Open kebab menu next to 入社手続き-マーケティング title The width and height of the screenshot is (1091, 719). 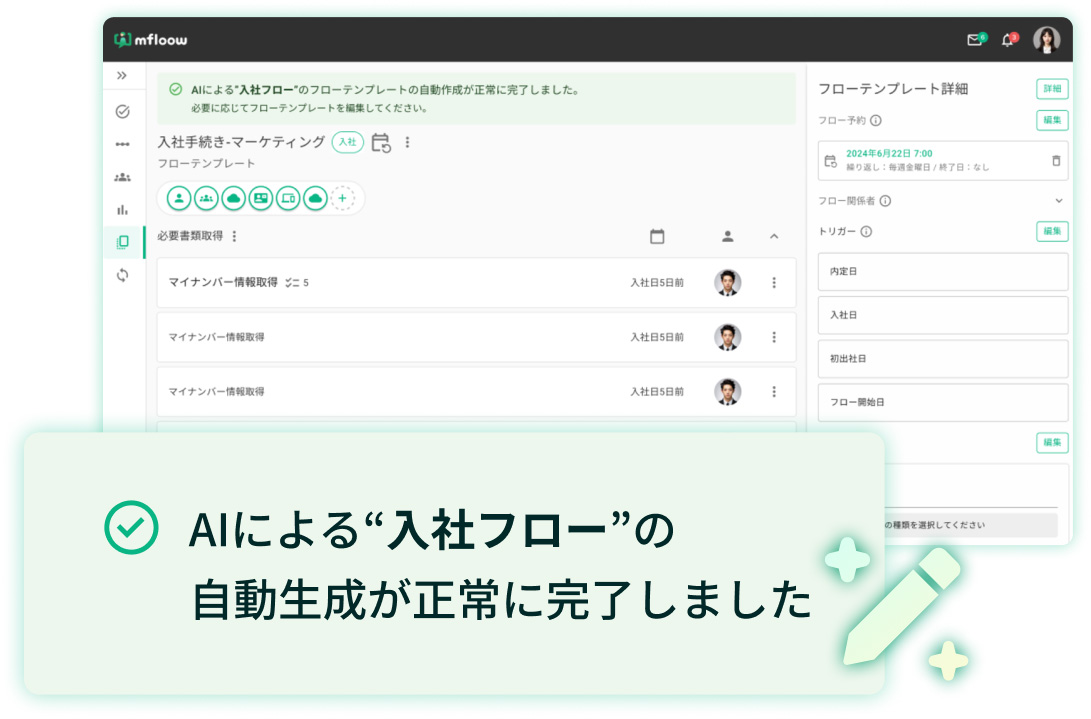click(x=407, y=142)
